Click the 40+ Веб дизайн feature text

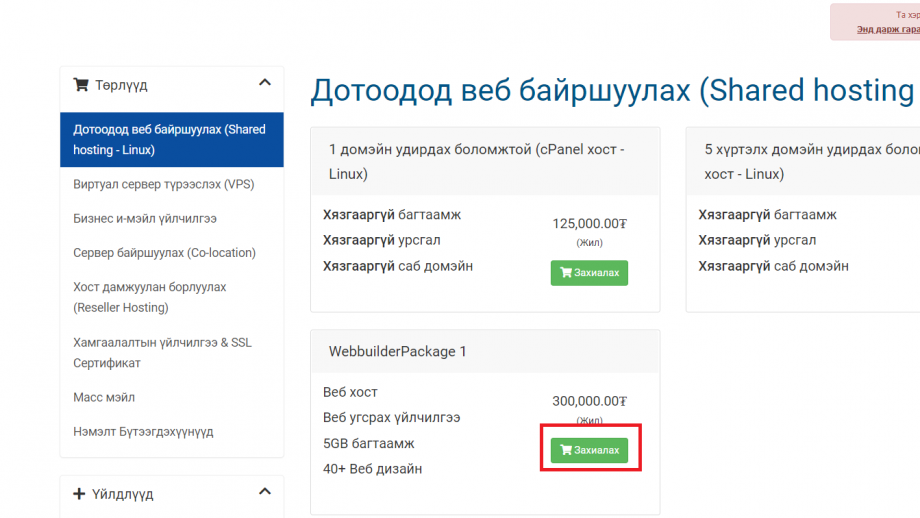click(373, 469)
